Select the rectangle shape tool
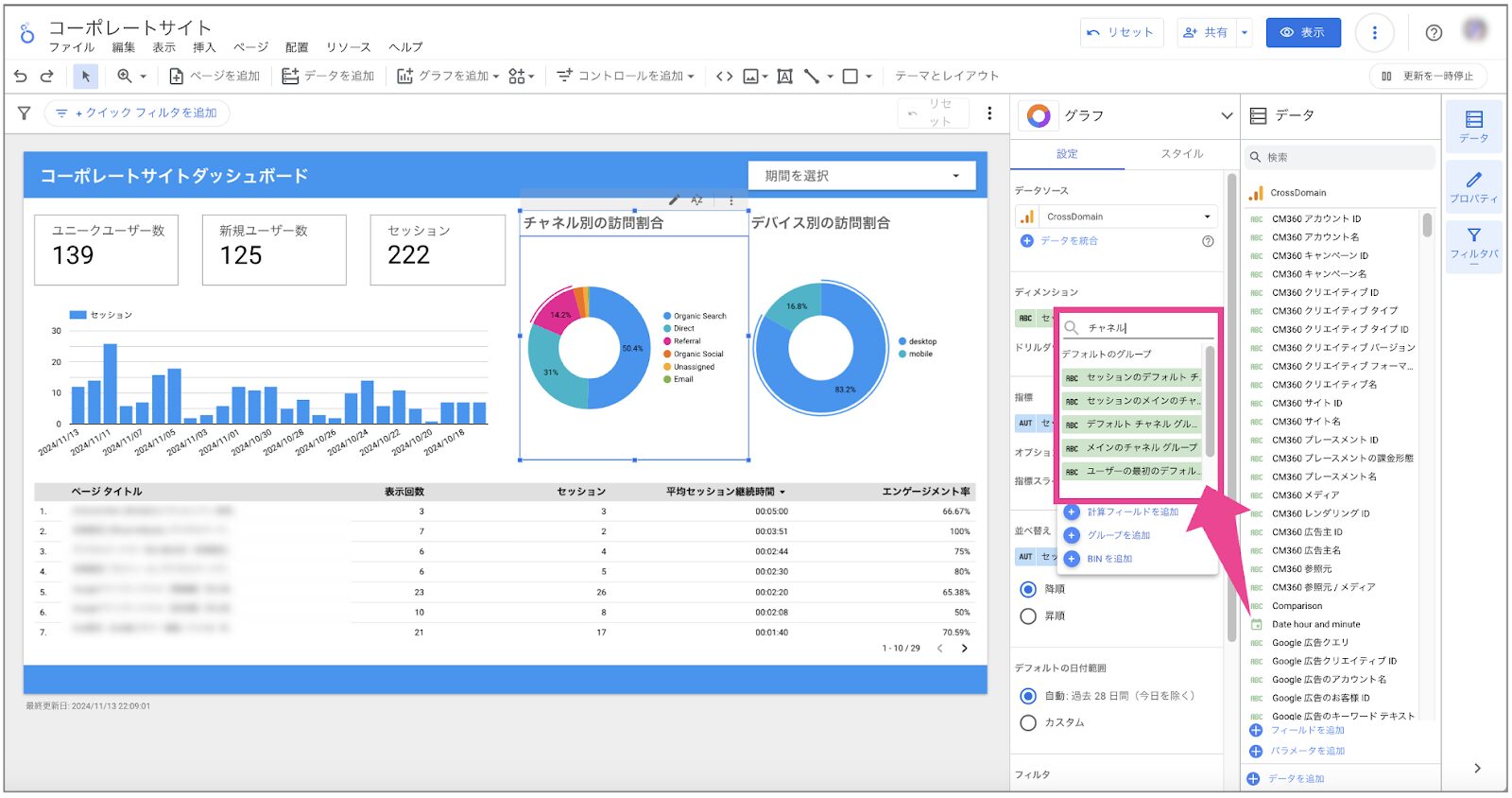Screen dimensions: 1512x798 click(850, 77)
